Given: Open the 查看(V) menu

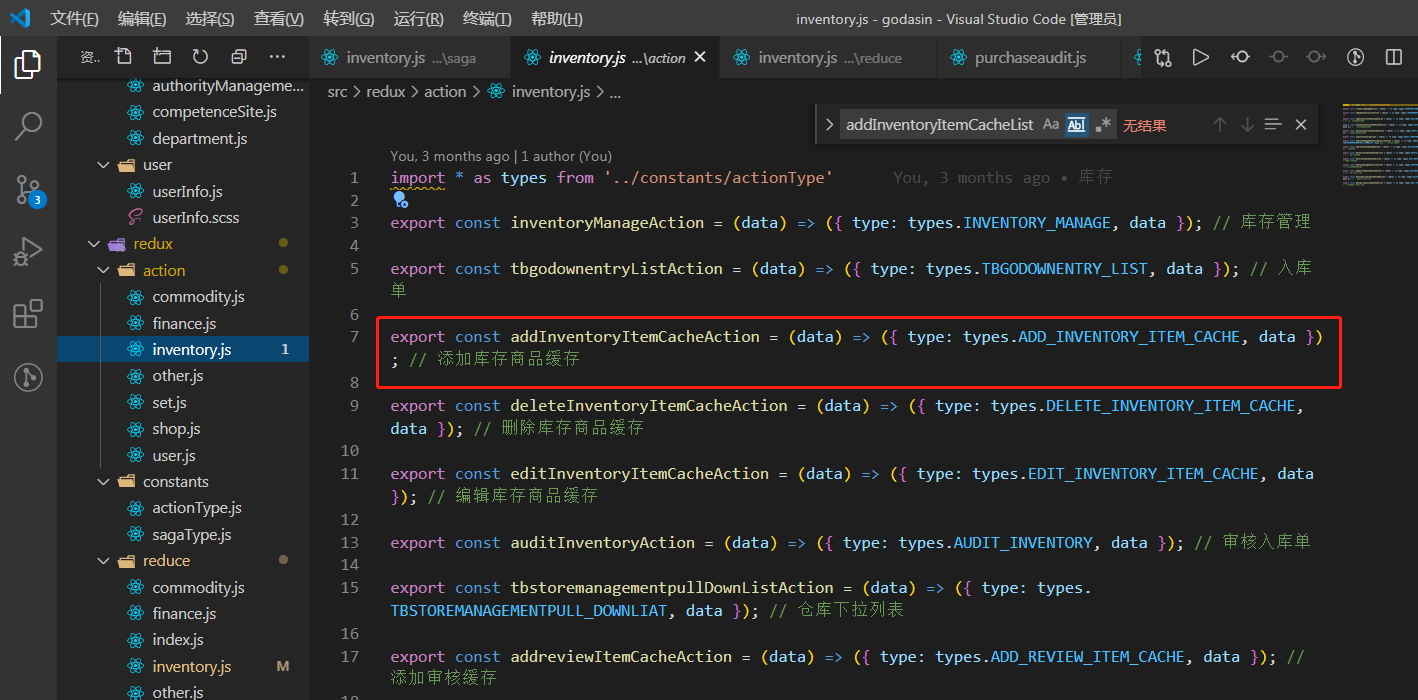Looking at the screenshot, I should point(279,19).
